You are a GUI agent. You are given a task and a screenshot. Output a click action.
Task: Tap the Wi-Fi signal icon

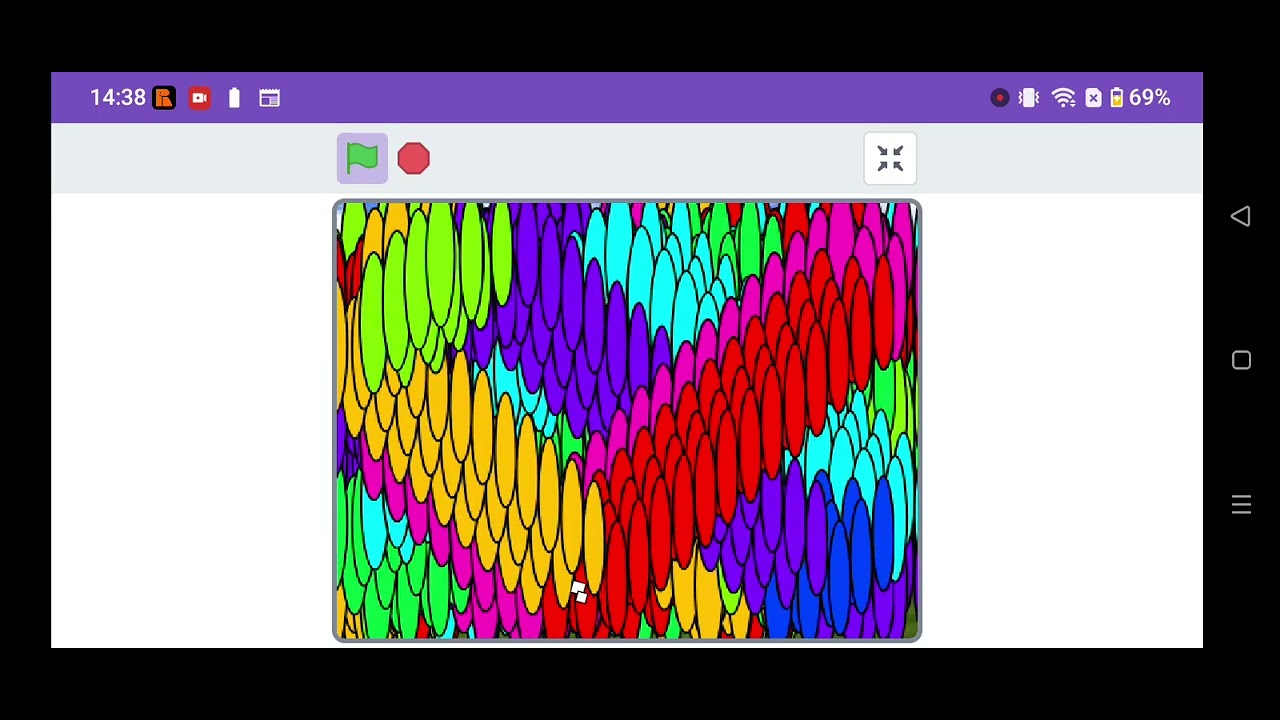coord(1064,98)
